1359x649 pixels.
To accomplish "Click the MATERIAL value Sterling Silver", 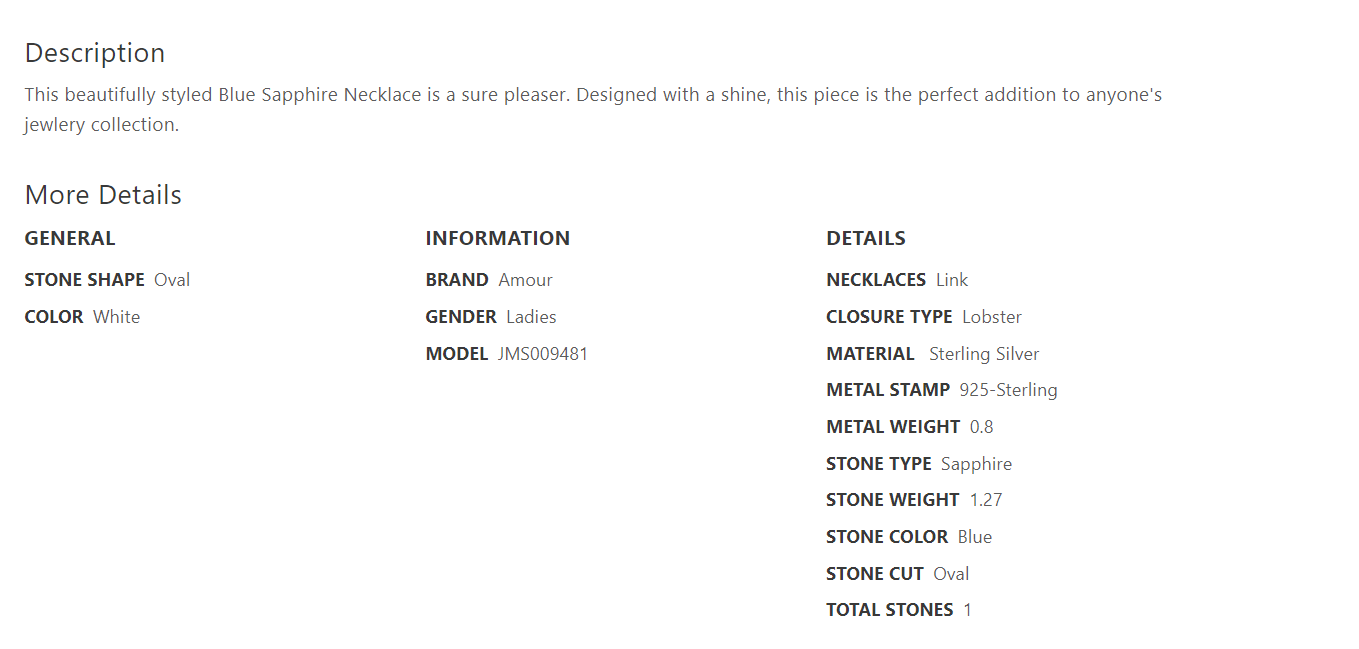I will [984, 354].
